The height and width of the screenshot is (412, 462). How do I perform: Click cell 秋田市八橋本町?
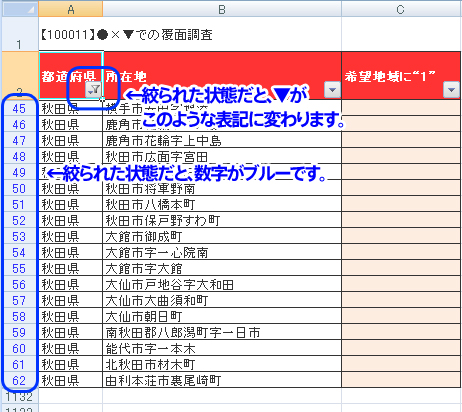(222, 204)
